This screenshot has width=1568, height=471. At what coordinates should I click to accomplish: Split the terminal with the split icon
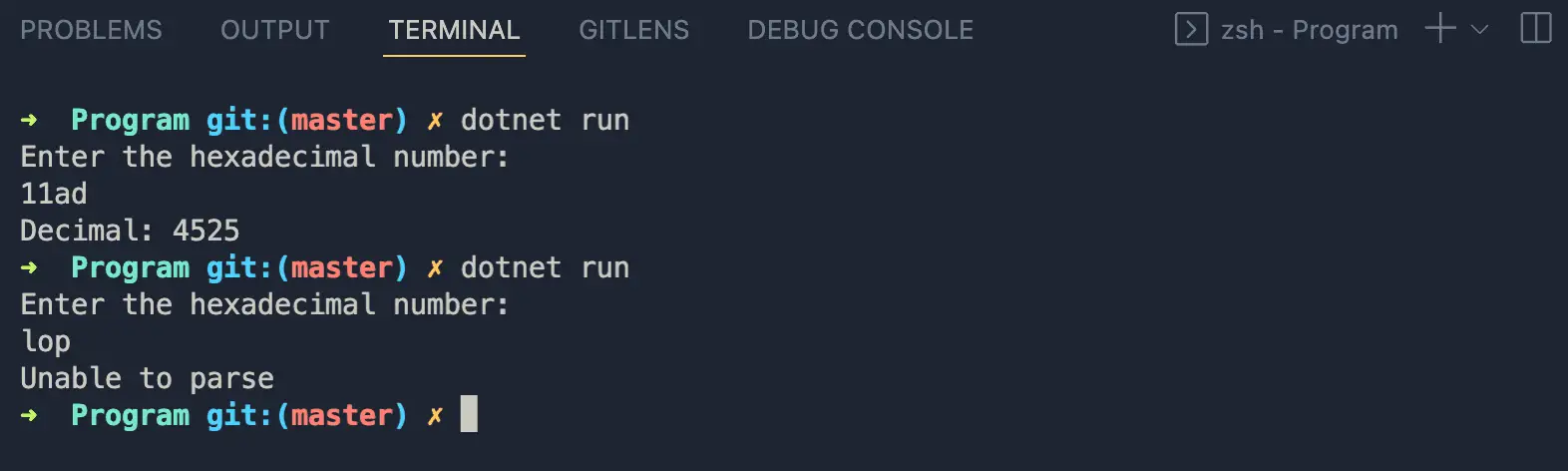tap(1536, 28)
